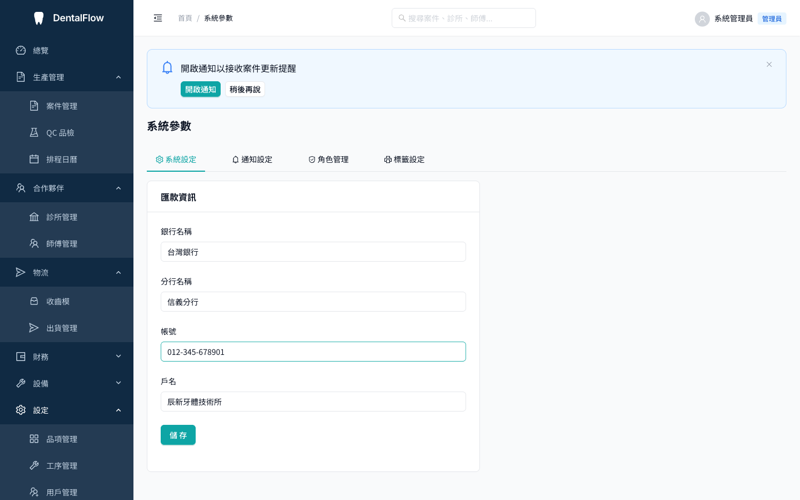Image resolution: width=800 pixels, height=500 pixels.
Task: Click the notification bell icon
Action: click(x=167, y=68)
